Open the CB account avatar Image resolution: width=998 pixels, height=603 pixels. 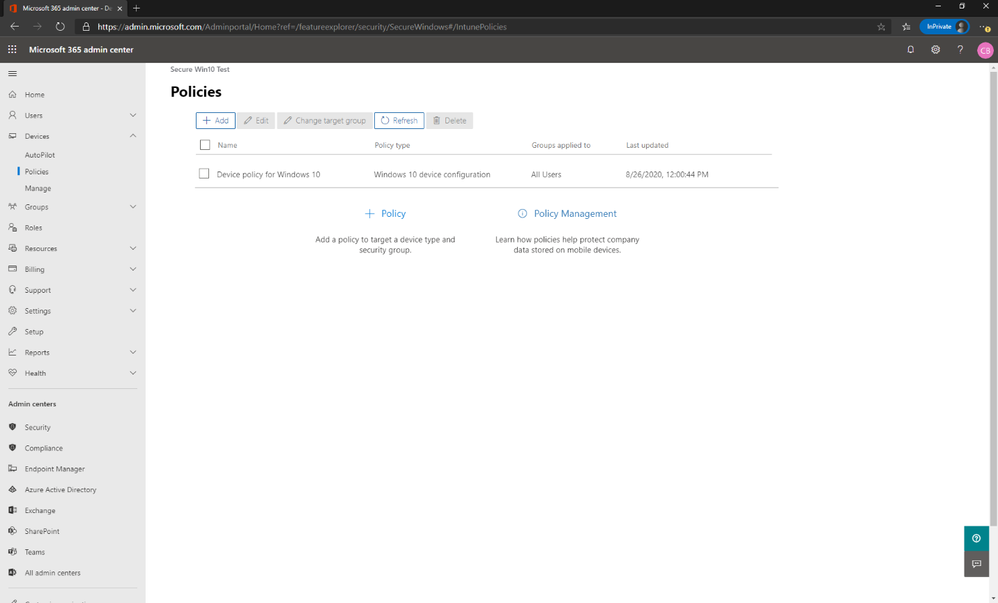coord(985,50)
